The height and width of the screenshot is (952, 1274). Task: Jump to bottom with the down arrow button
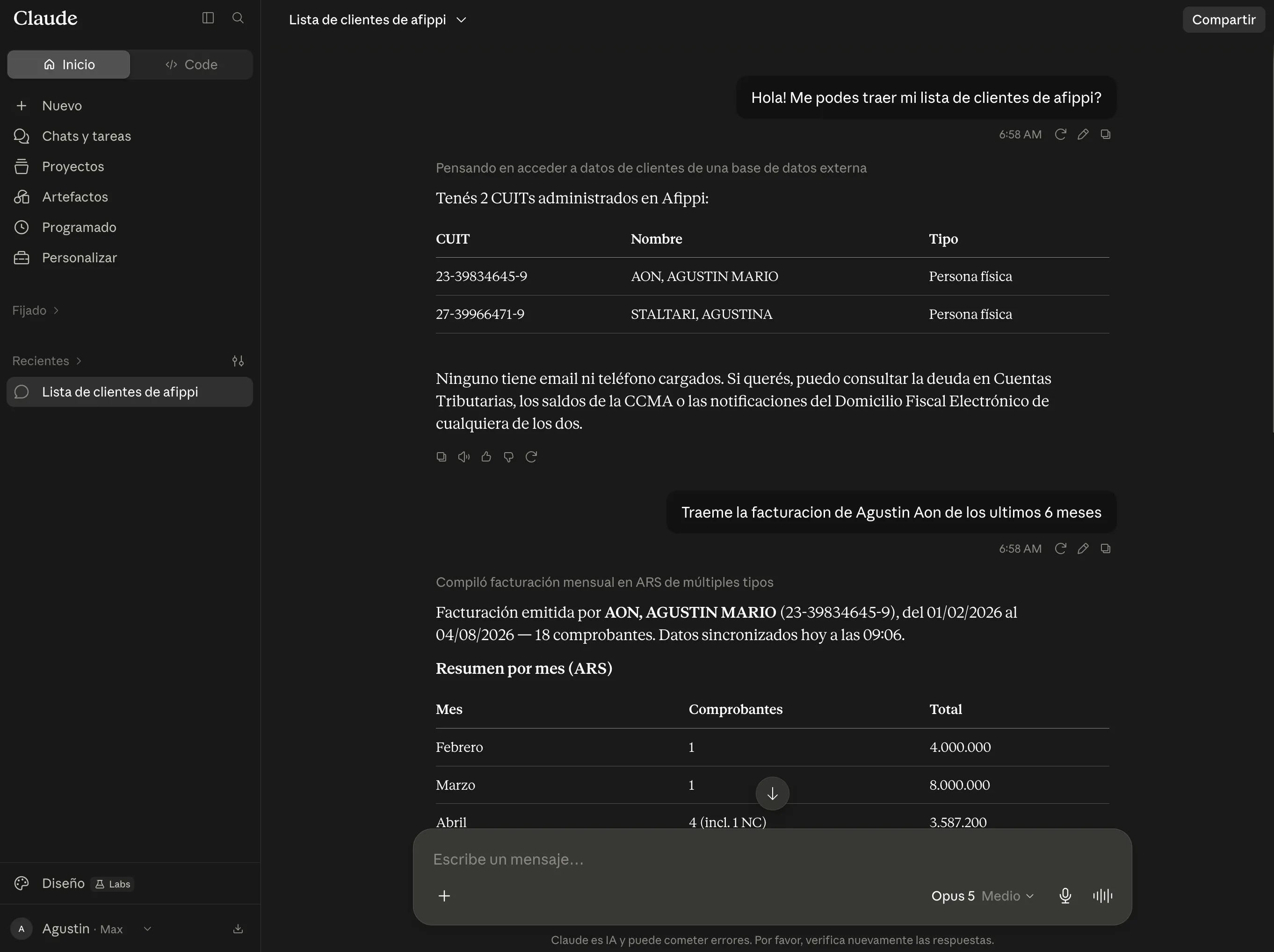772,793
